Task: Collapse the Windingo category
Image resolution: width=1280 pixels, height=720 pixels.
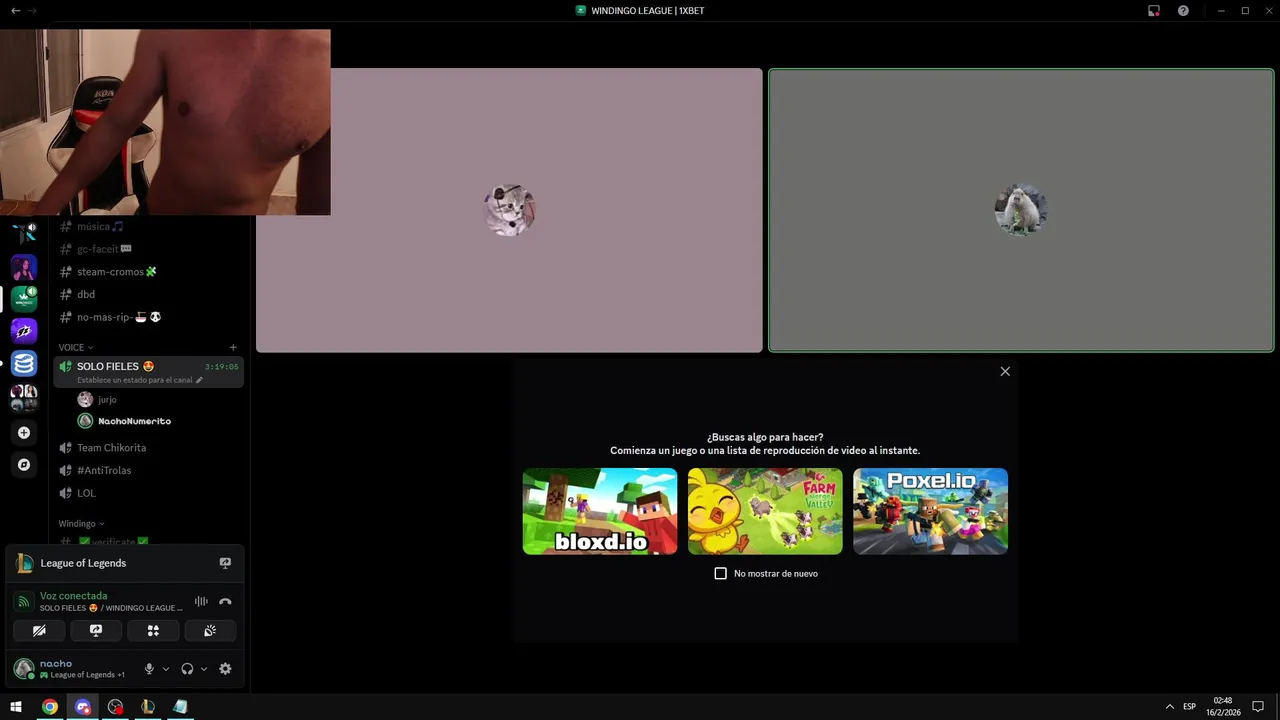Action: click(81, 523)
